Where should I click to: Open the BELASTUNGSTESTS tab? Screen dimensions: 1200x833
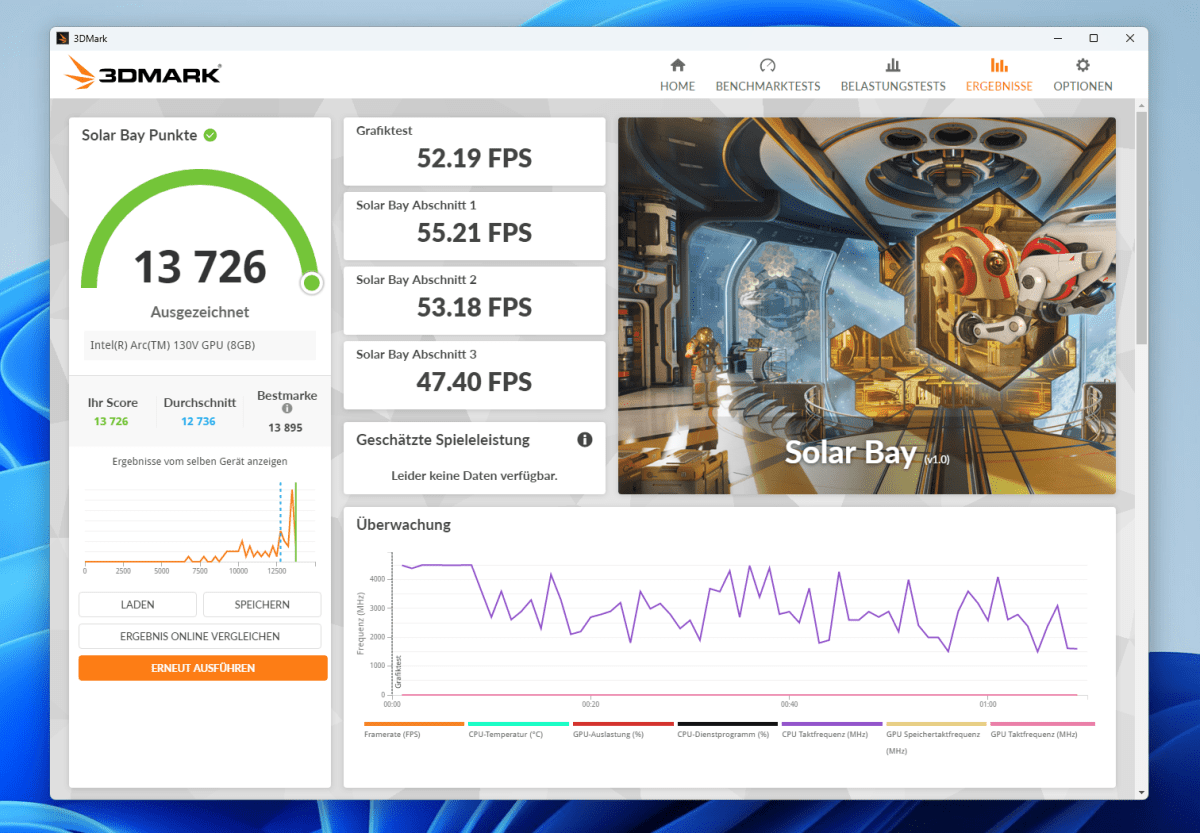click(893, 75)
